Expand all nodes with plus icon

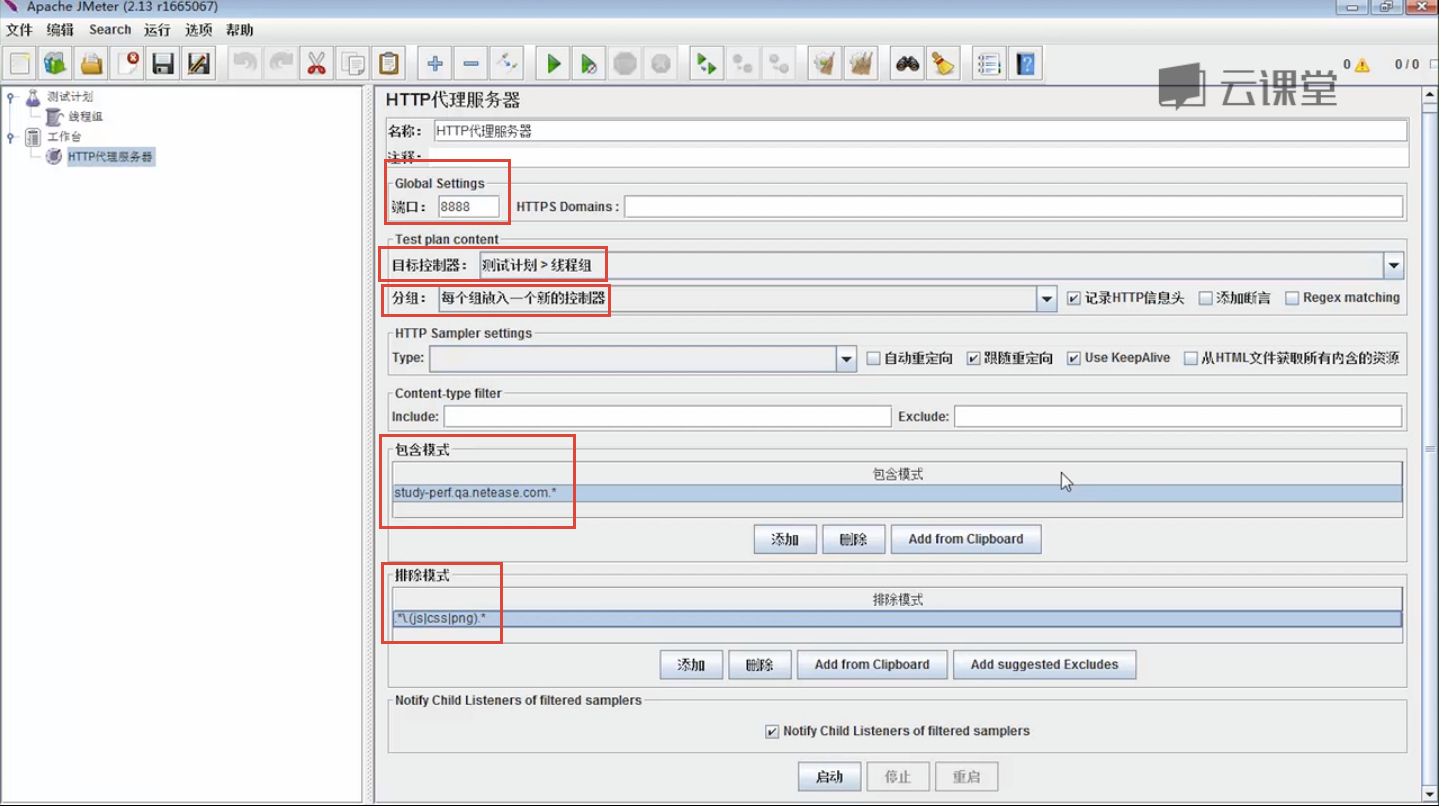click(x=435, y=64)
